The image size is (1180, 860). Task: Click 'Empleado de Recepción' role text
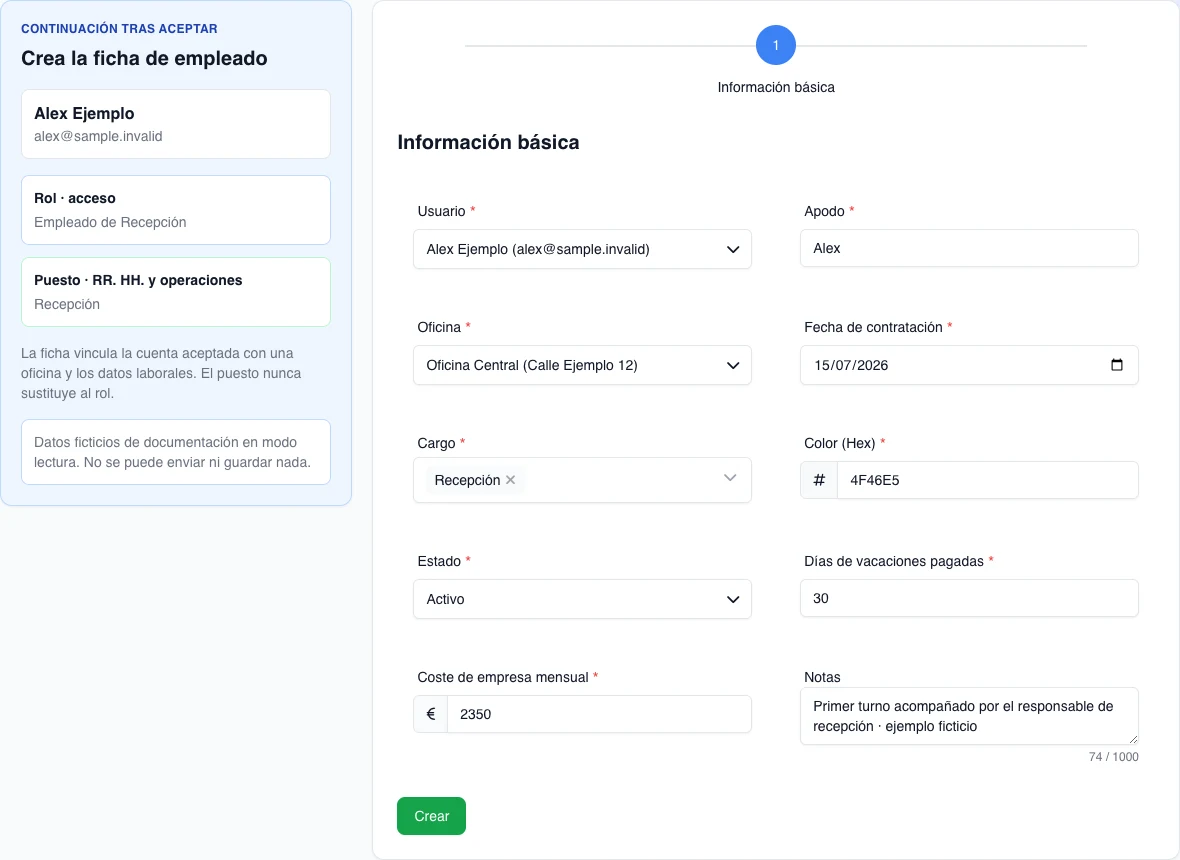point(110,222)
